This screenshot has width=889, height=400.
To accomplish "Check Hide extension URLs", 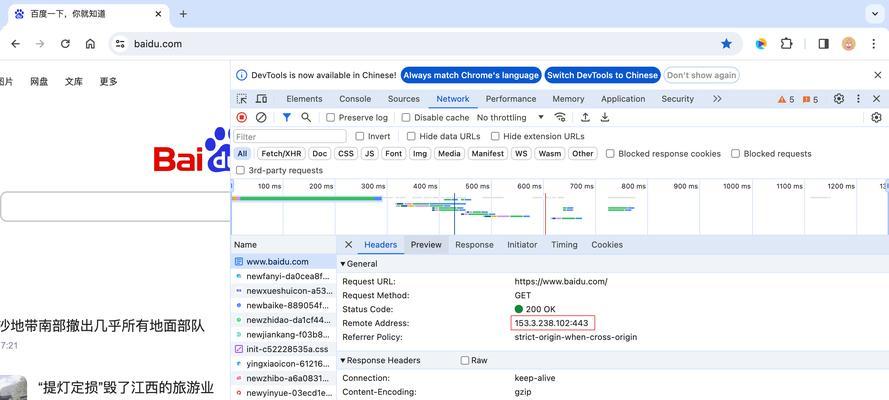I will coord(495,136).
